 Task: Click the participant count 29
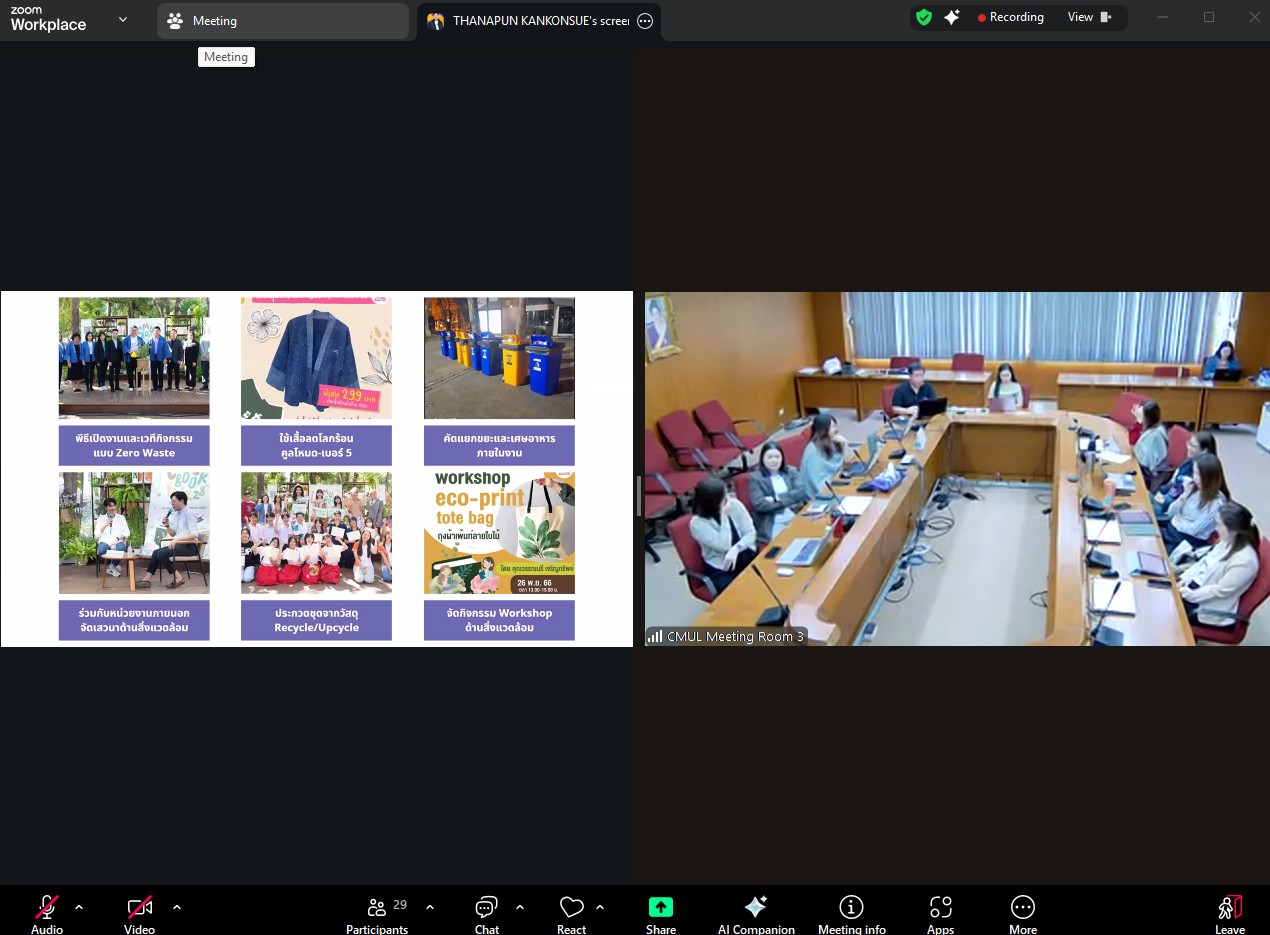pos(400,904)
